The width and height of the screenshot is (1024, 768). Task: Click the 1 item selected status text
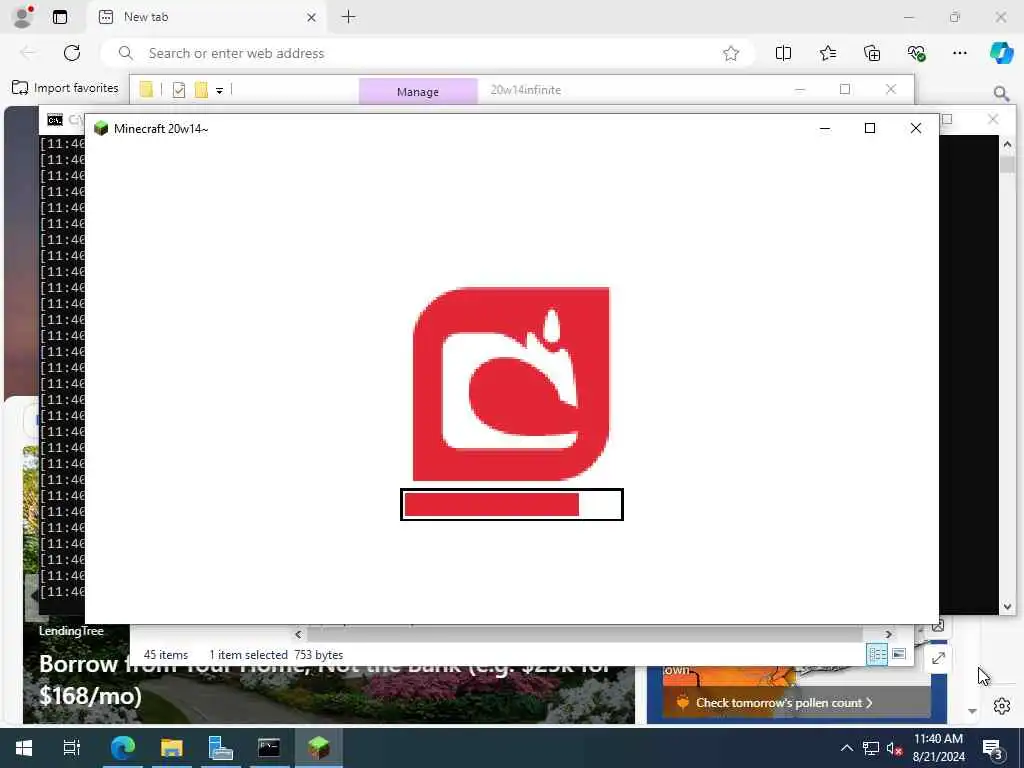click(248, 654)
